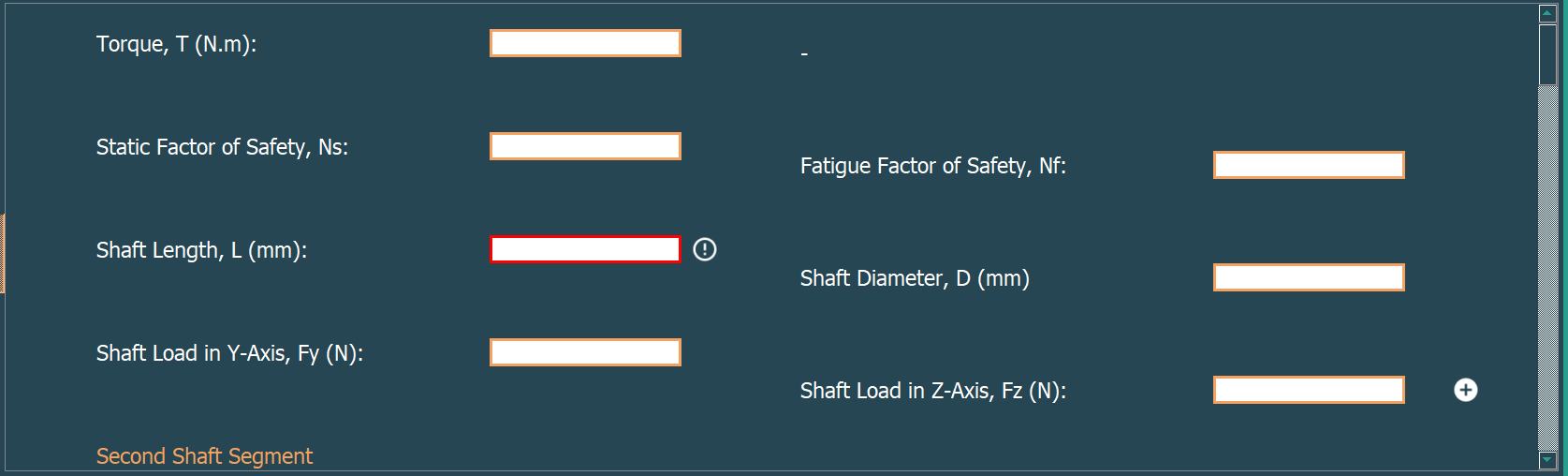Click the scrollbar up arrow
Viewport: 1568px width, 476px height.
pyautogui.click(x=1547, y=13)
